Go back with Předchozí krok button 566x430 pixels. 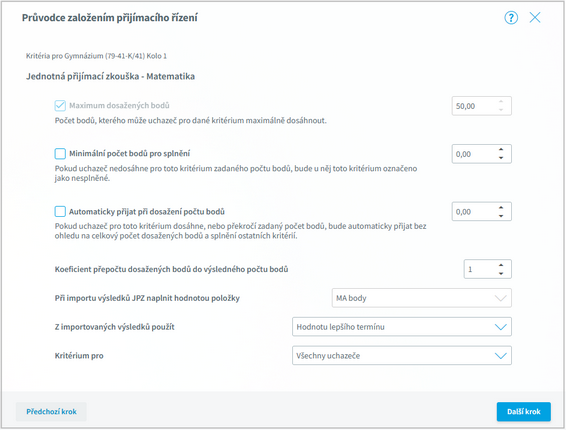tap(51, 412)
